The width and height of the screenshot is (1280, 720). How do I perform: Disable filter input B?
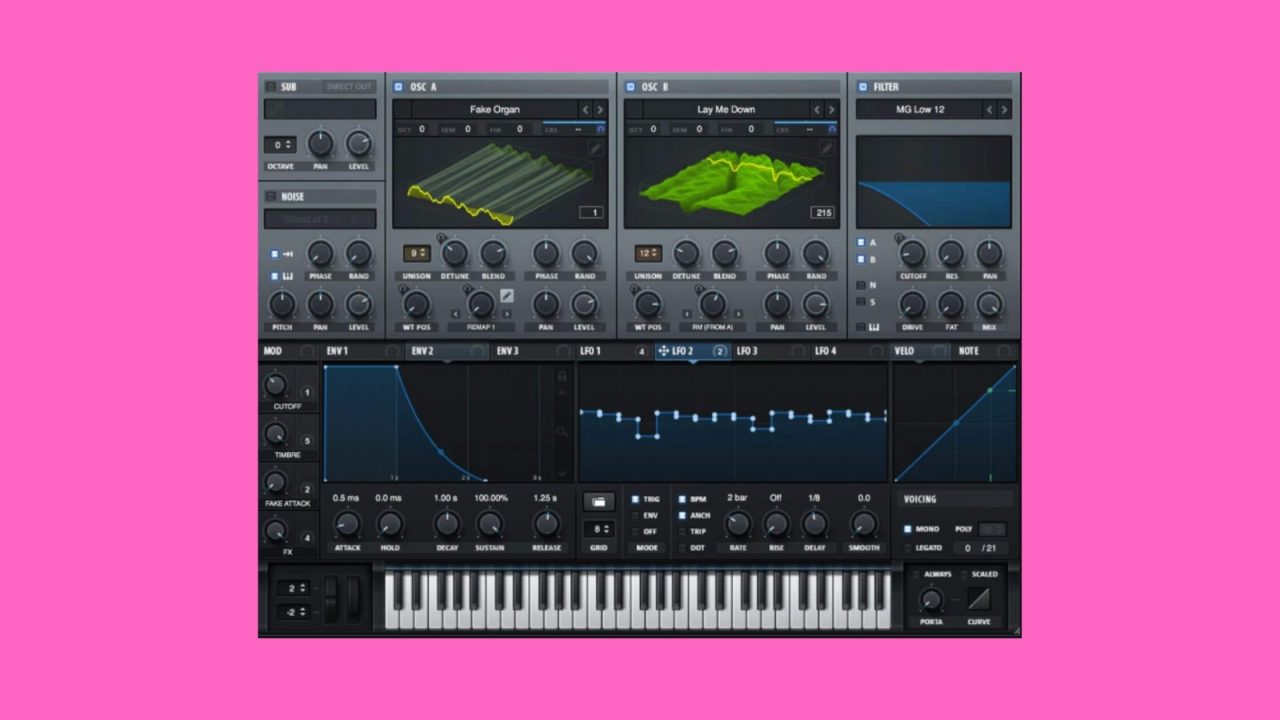point(860,258)
